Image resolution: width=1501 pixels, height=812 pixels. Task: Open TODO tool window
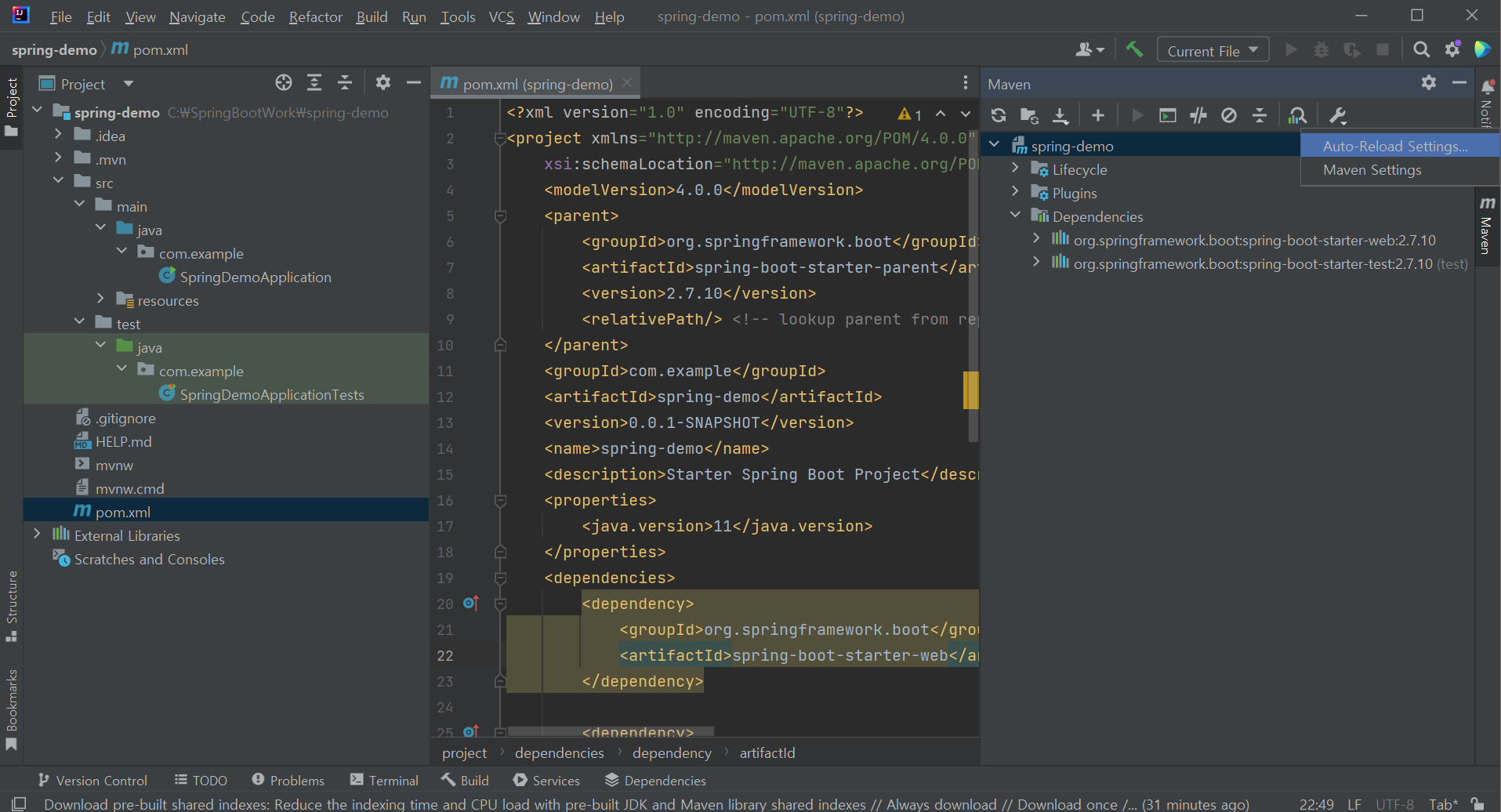201,781
